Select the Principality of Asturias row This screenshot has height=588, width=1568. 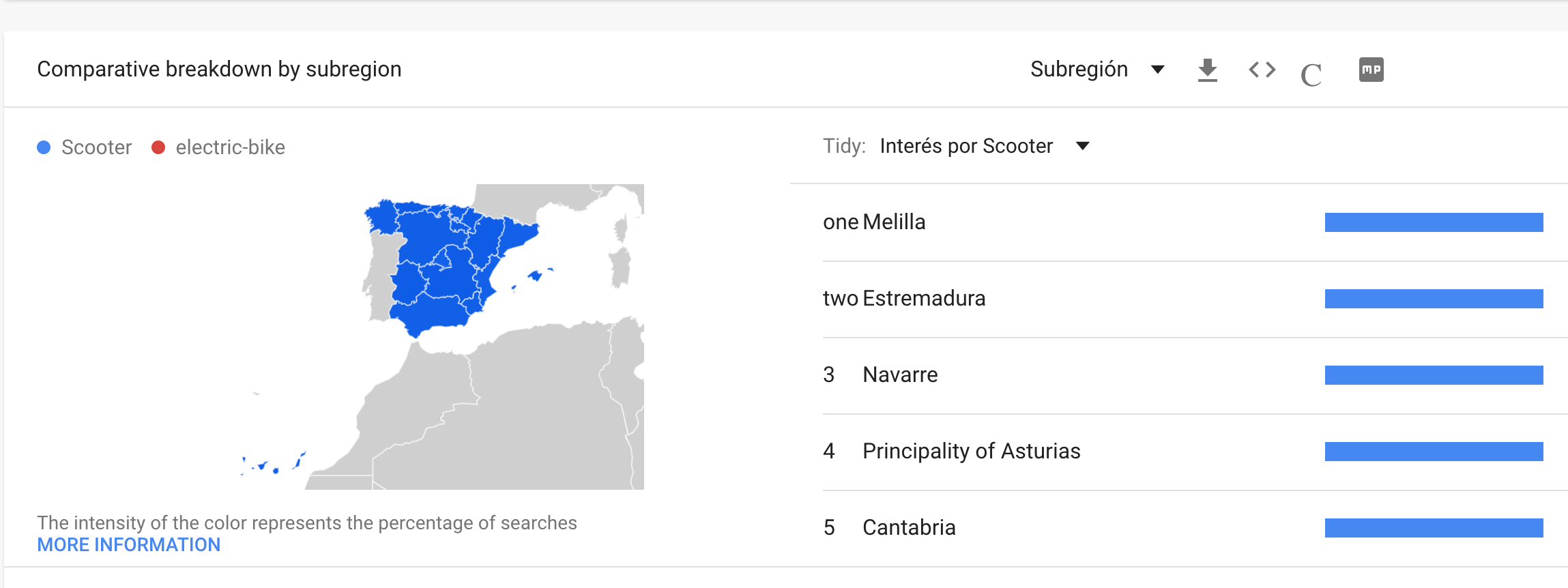[972, 450]
